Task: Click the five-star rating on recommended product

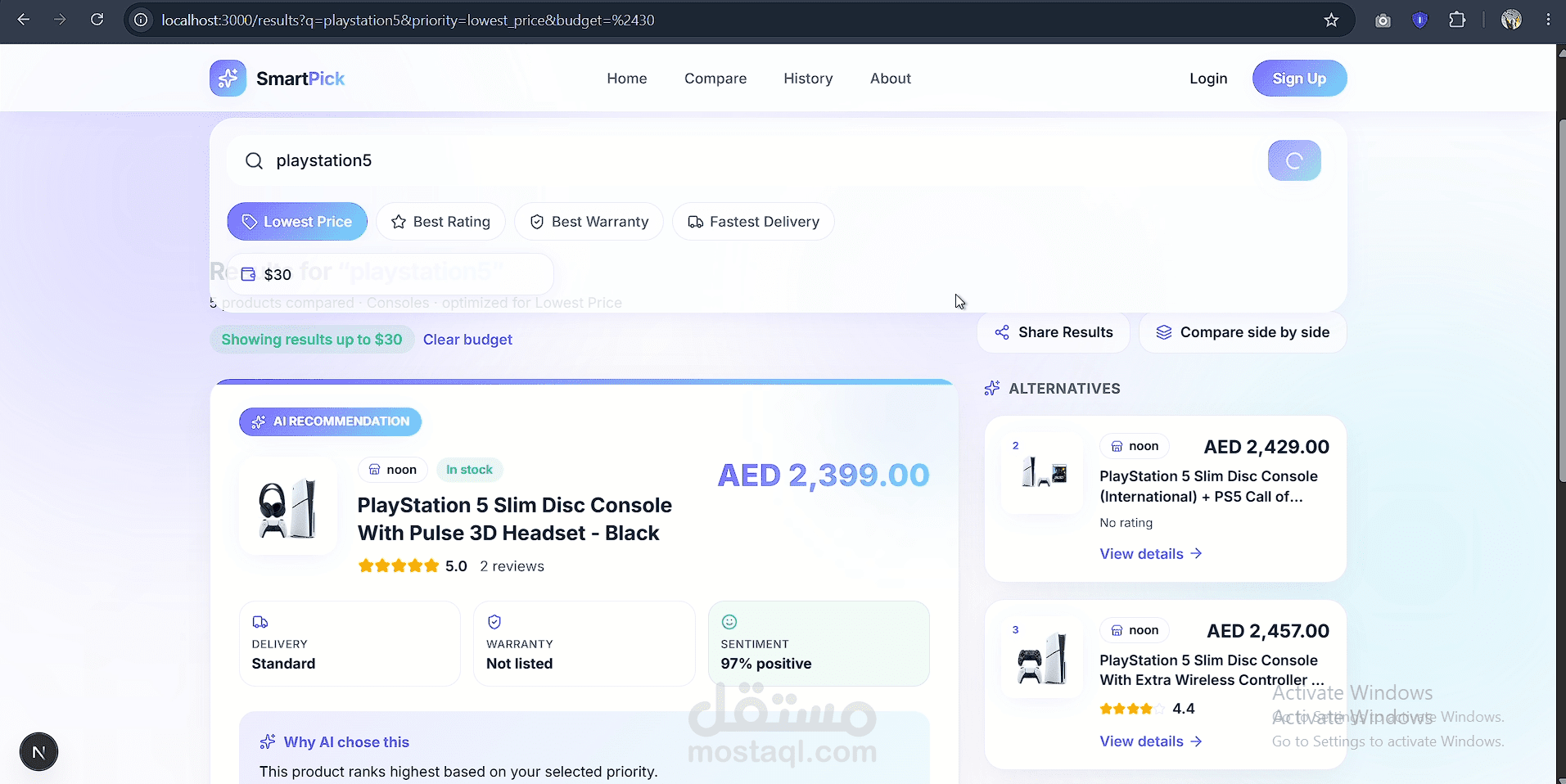Action: click(399, 566)
